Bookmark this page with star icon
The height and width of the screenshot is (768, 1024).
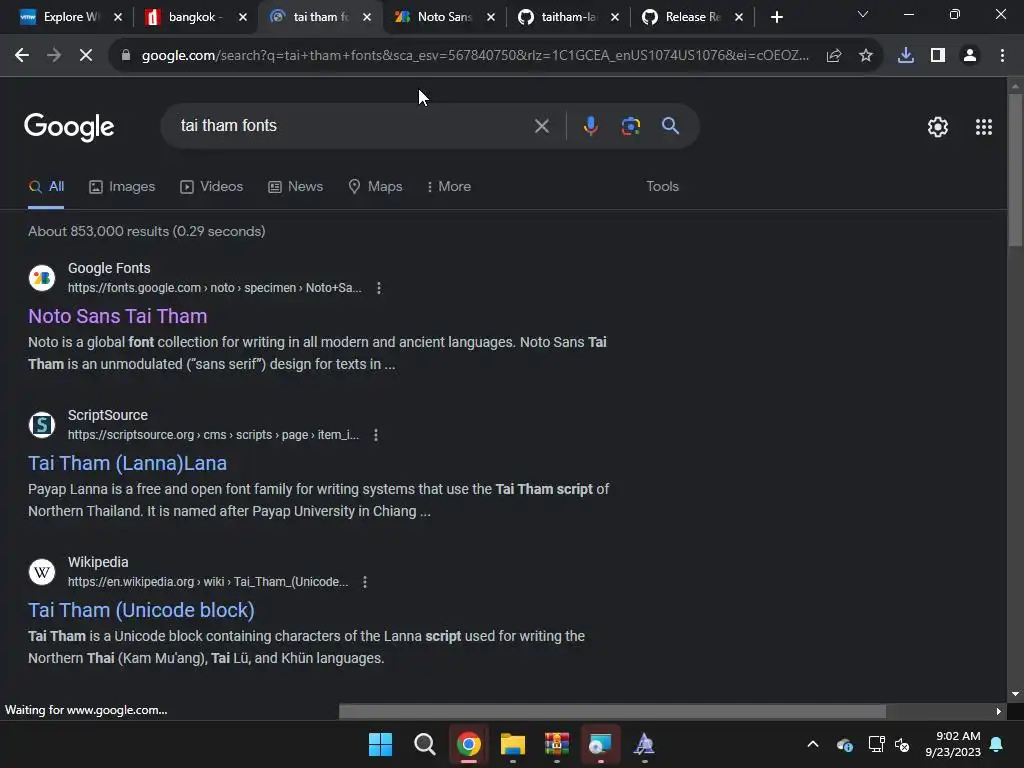coord(866,56)
